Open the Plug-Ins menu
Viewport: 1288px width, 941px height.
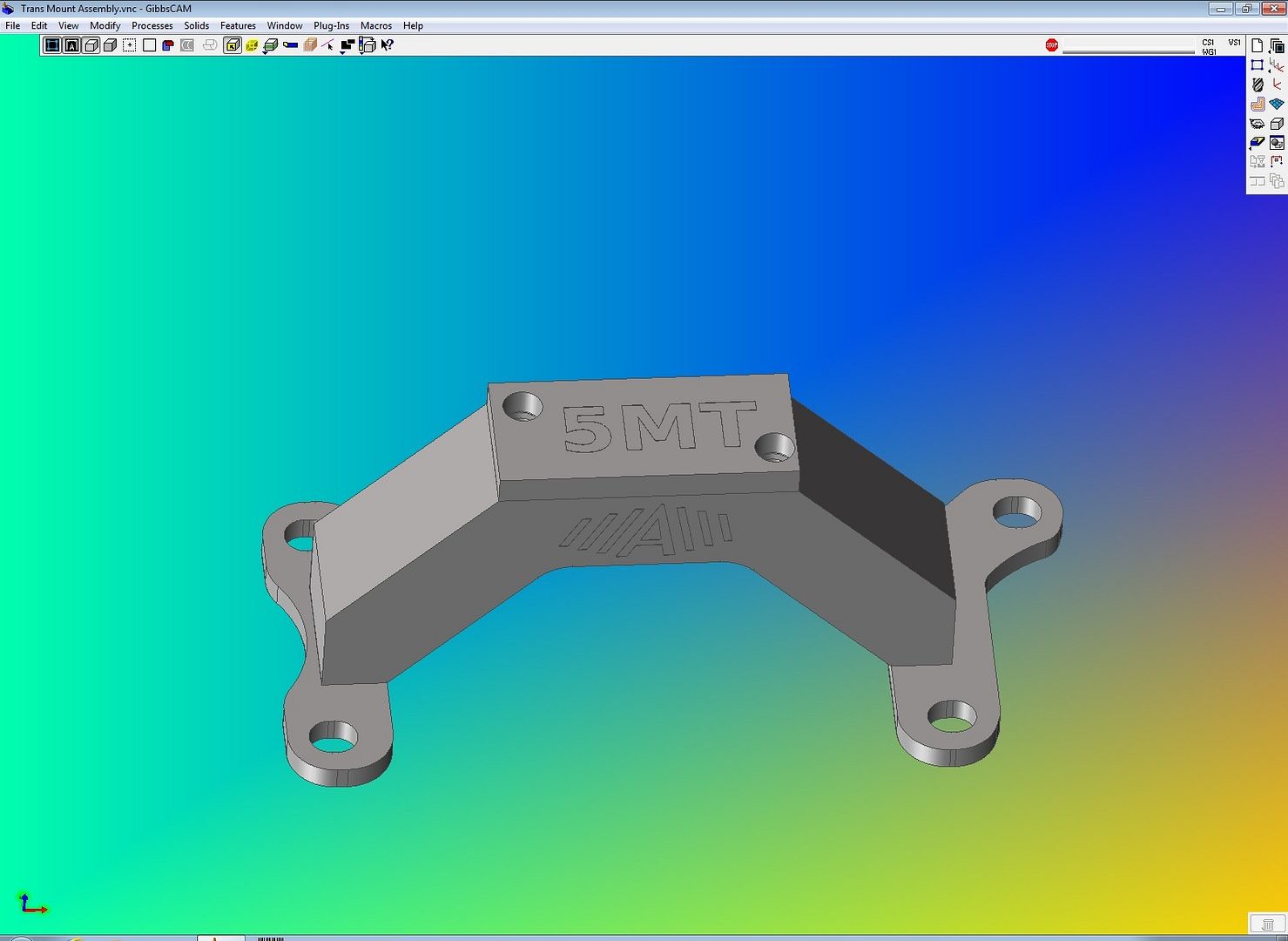(332, 26)
